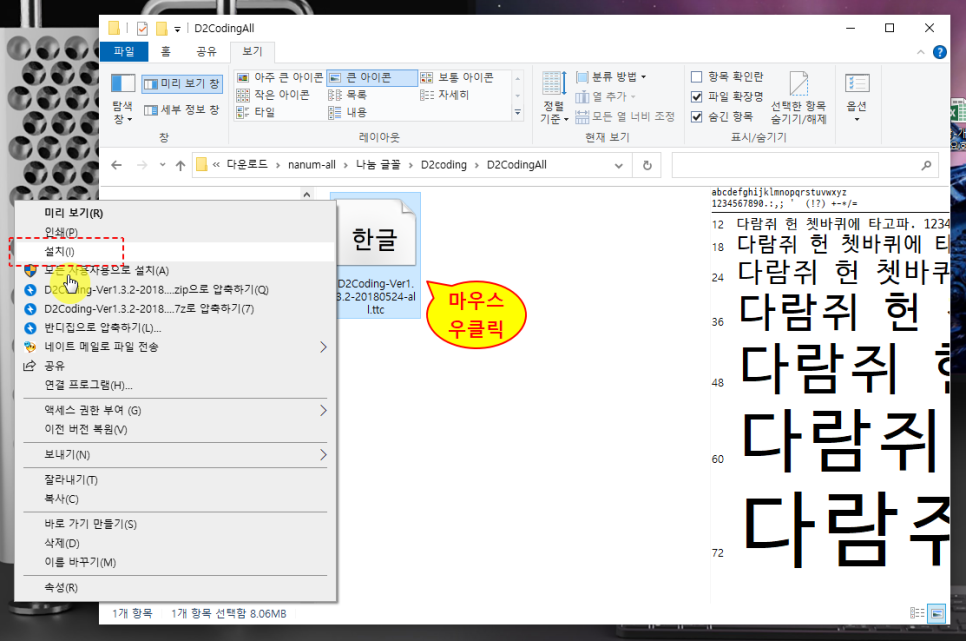The height and width of the screenshot is (641, 966).
Task: Go up one folder level arrow
Action: point(181,165)
